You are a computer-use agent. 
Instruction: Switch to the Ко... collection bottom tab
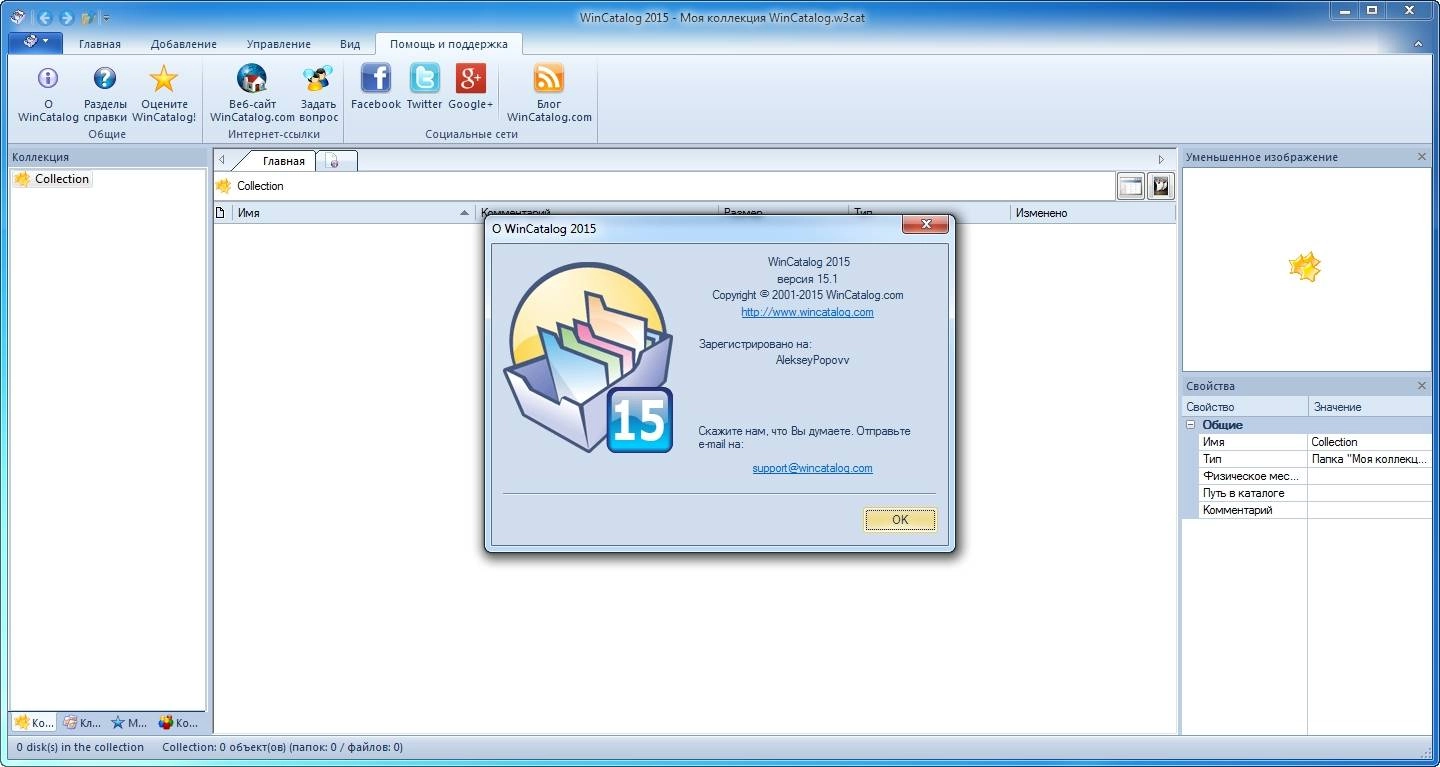tap(34, 722)
